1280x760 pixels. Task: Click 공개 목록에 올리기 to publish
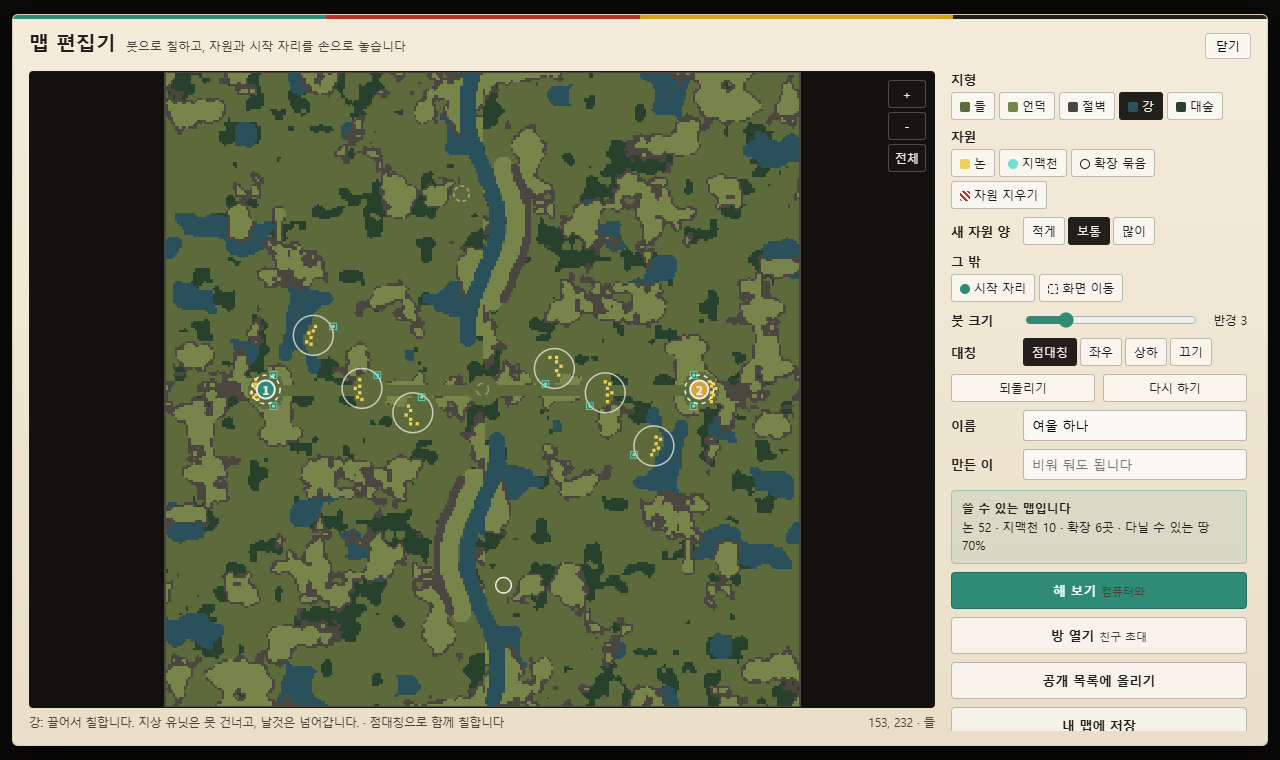[1098, 680]
